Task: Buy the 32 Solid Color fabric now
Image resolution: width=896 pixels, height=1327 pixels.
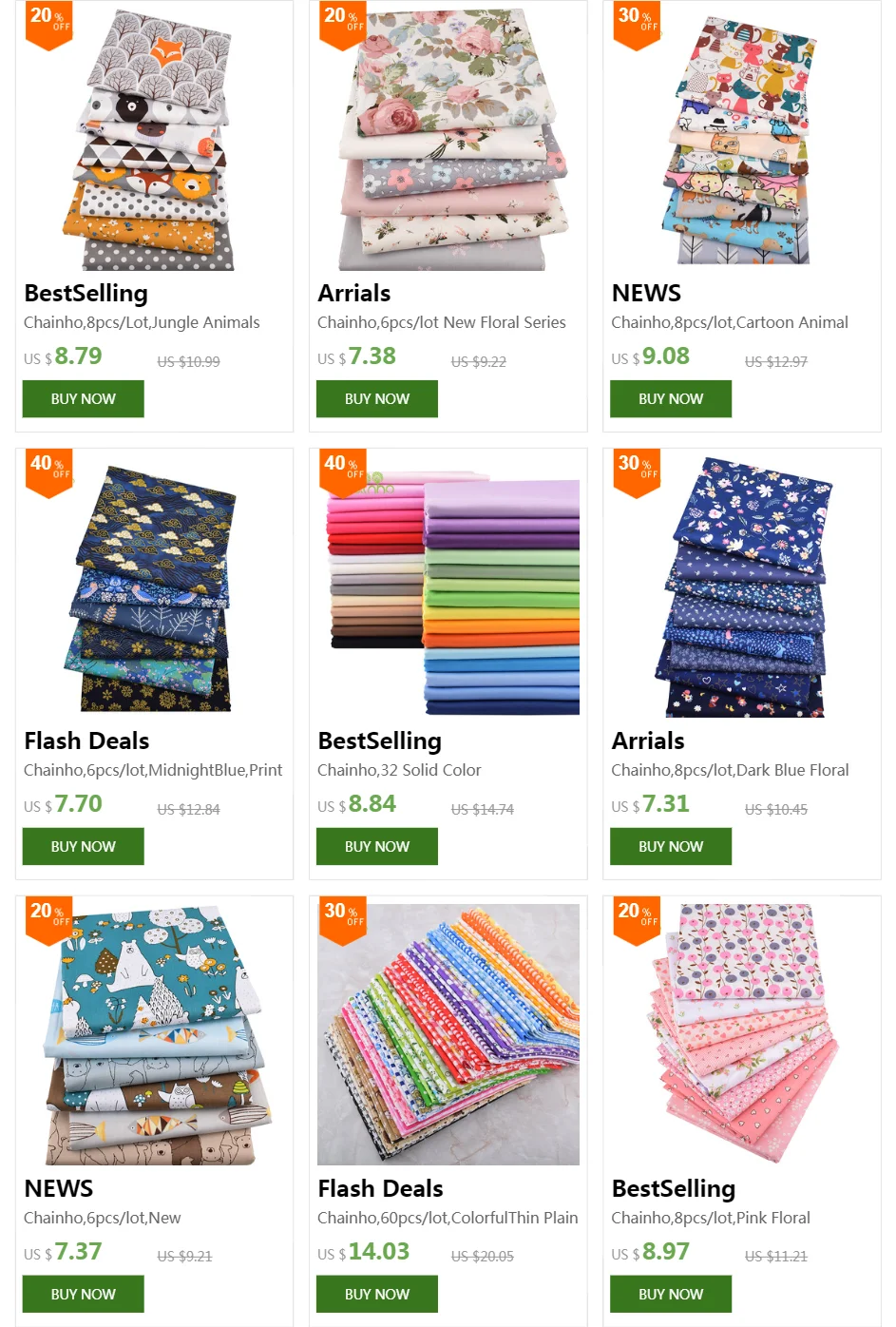Action: pos(377,846)
